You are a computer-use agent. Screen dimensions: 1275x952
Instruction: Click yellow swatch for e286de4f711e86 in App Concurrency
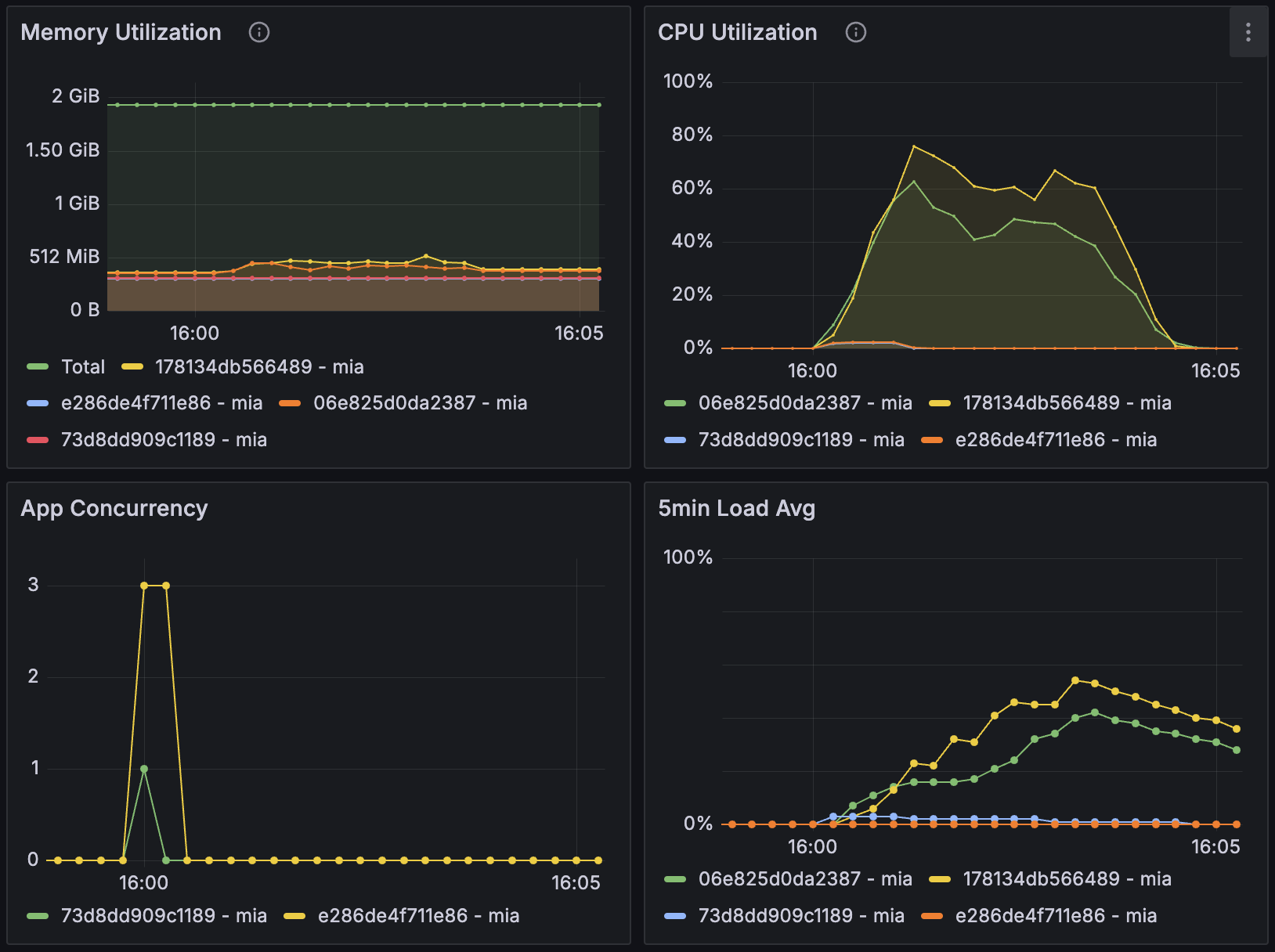pos(294,916)
